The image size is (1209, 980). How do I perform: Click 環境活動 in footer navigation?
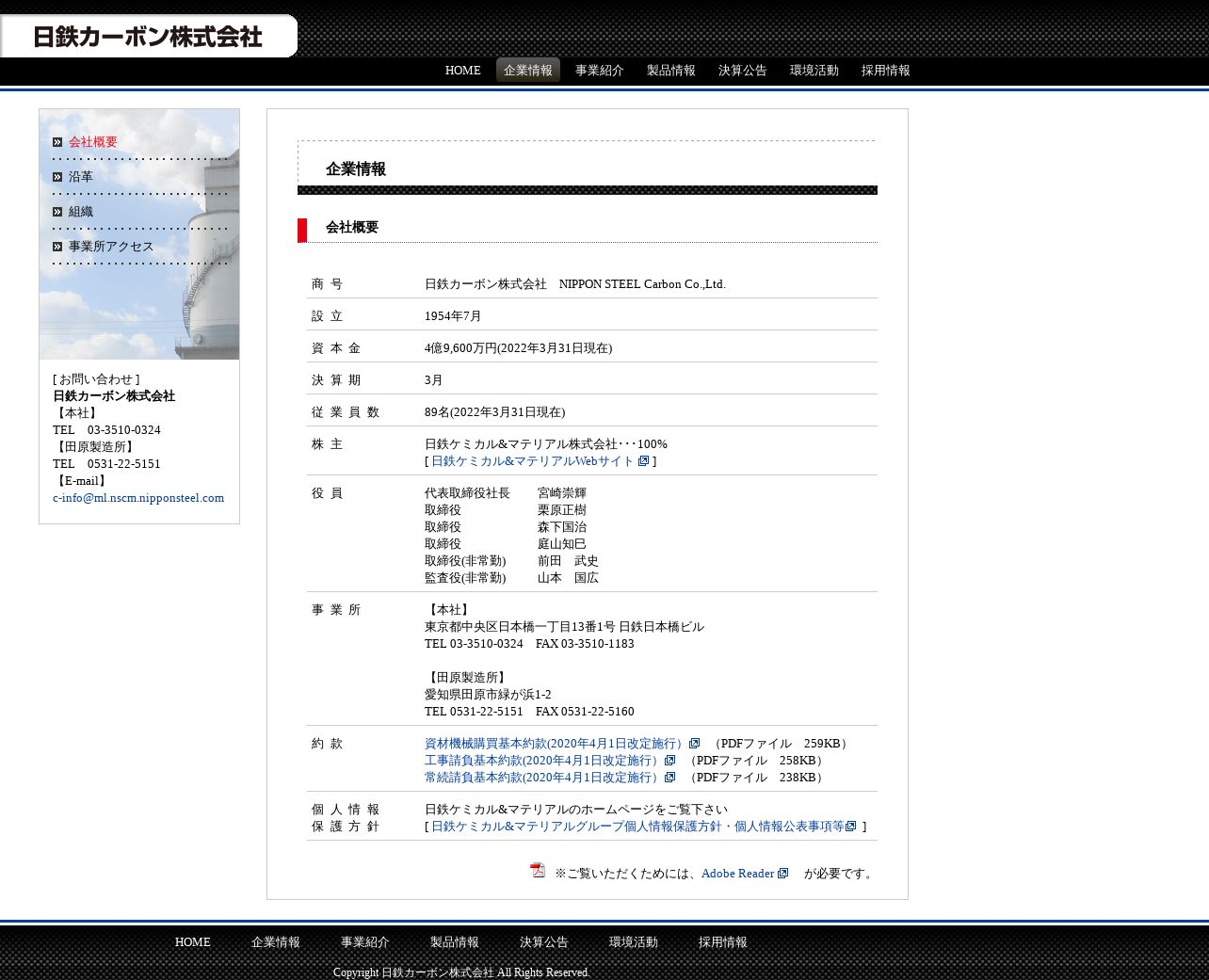(x=634, y=942)
